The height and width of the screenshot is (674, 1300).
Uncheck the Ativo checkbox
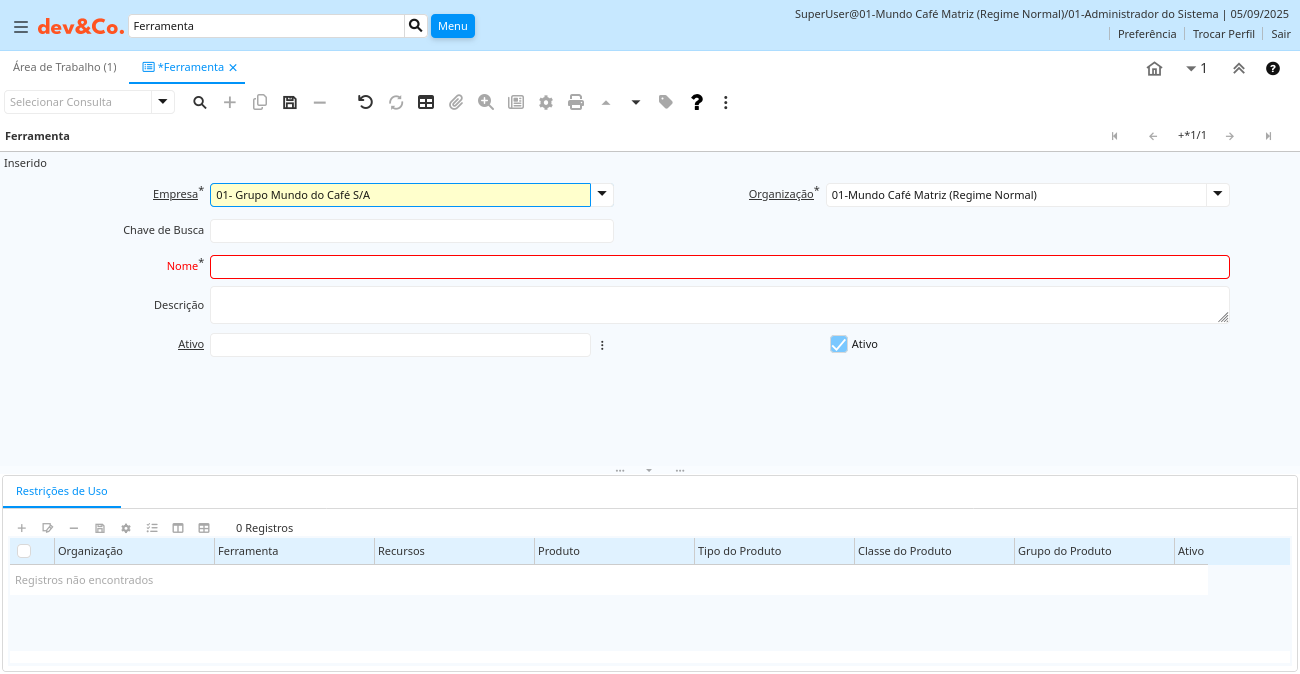pyautogui.click(x=839, y=344)
